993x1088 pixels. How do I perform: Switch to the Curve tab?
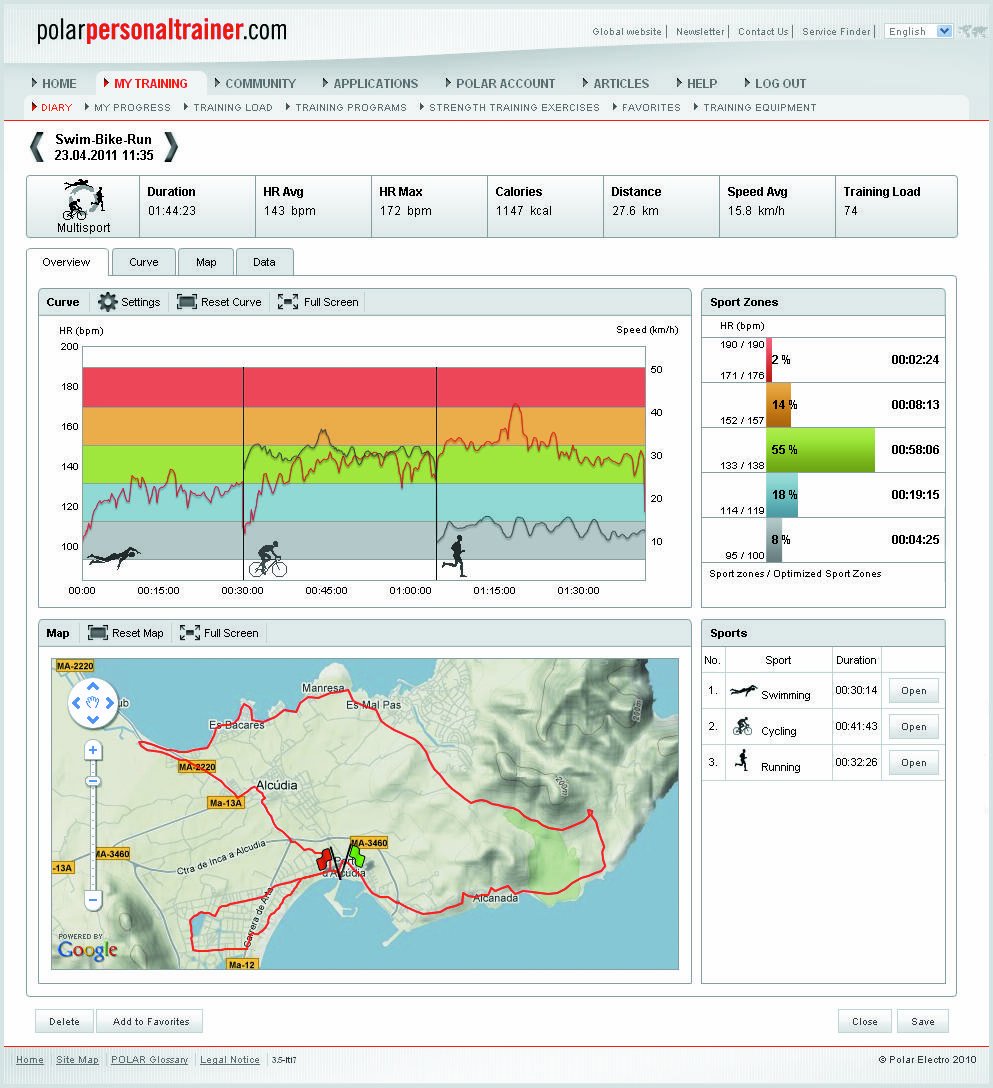click(x=143, y=262)
